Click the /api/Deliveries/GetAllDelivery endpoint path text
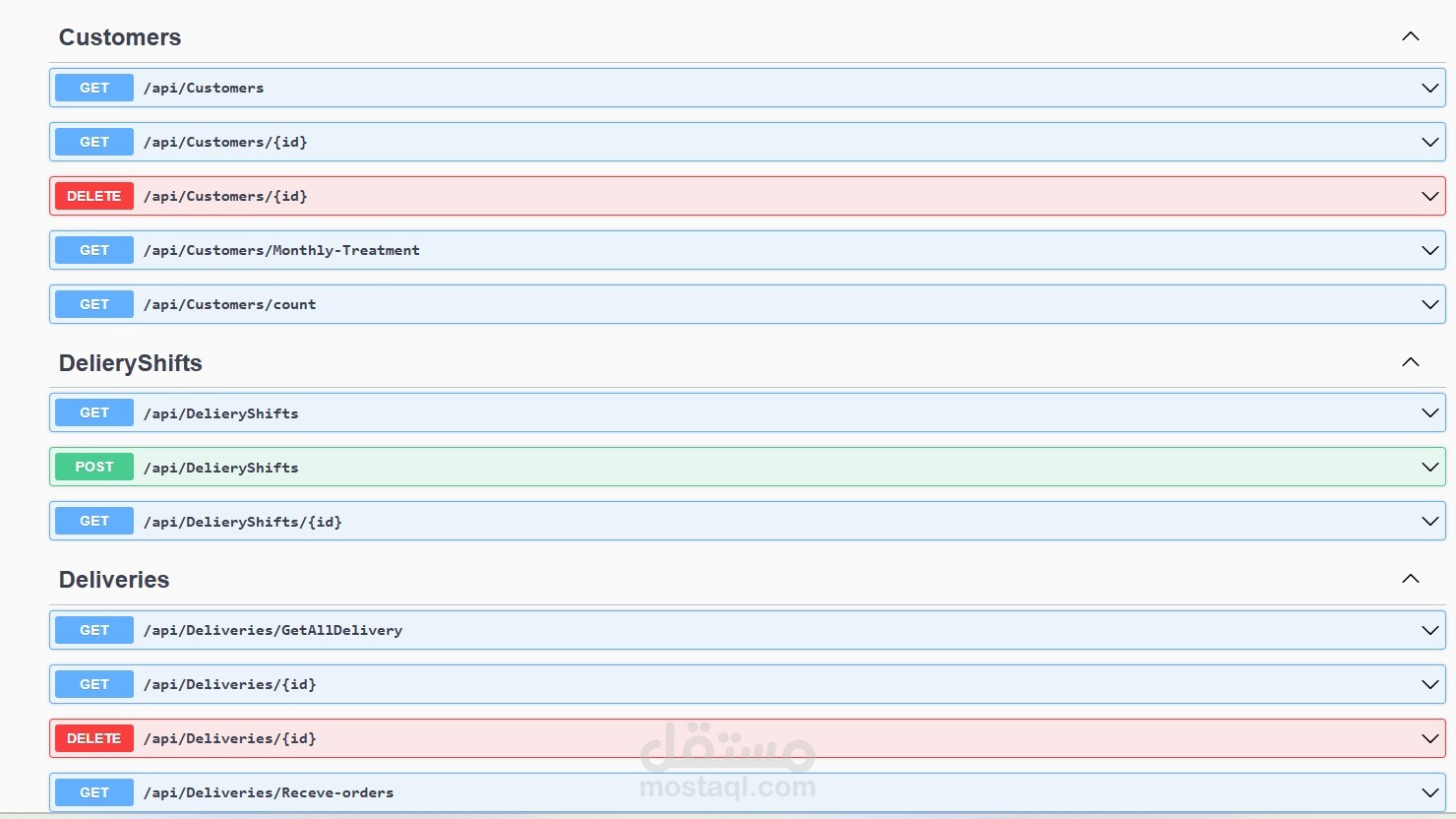1456x819 pixels. point(273,630)
